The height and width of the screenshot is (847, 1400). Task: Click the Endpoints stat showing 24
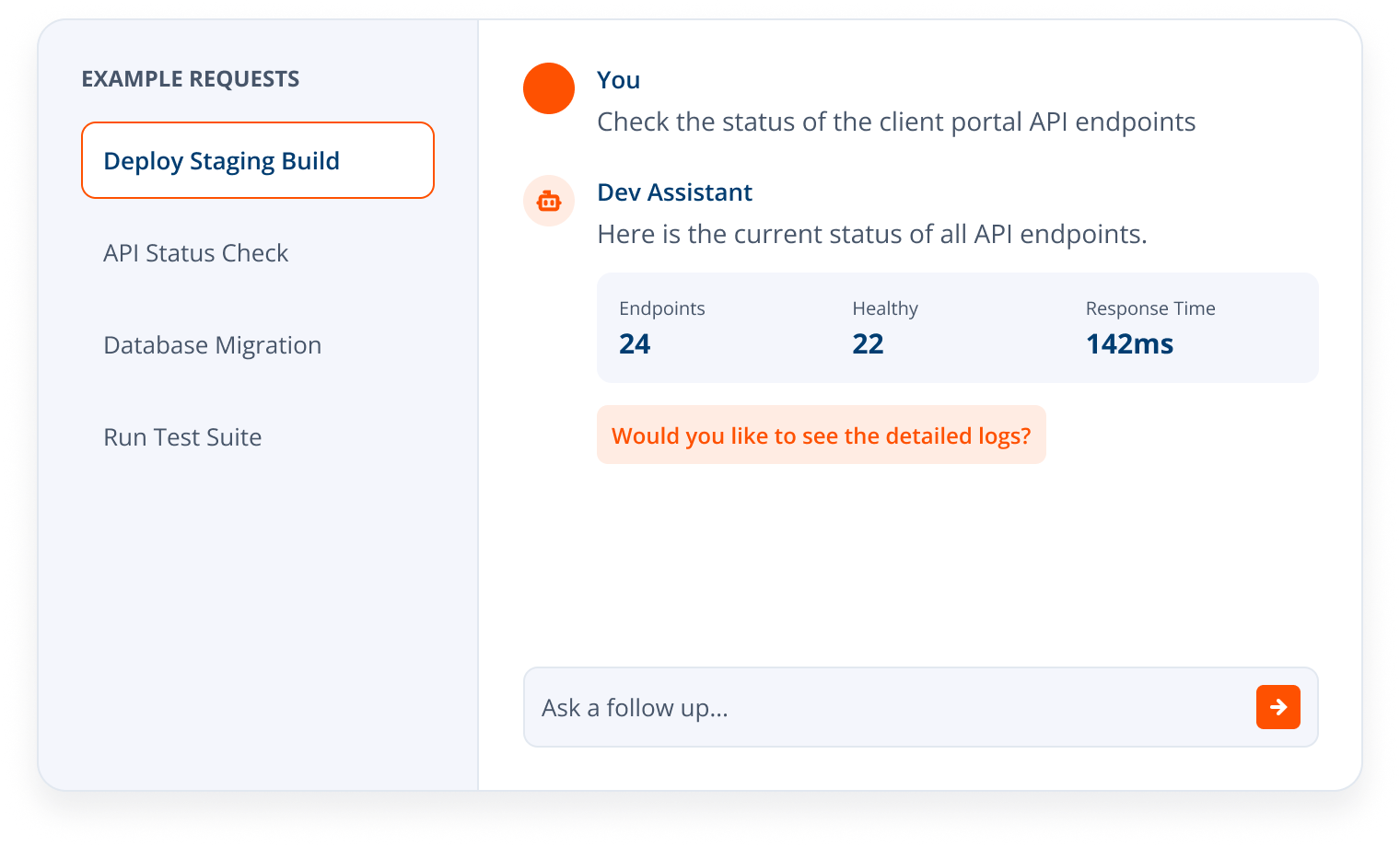(x=635, y=343)
